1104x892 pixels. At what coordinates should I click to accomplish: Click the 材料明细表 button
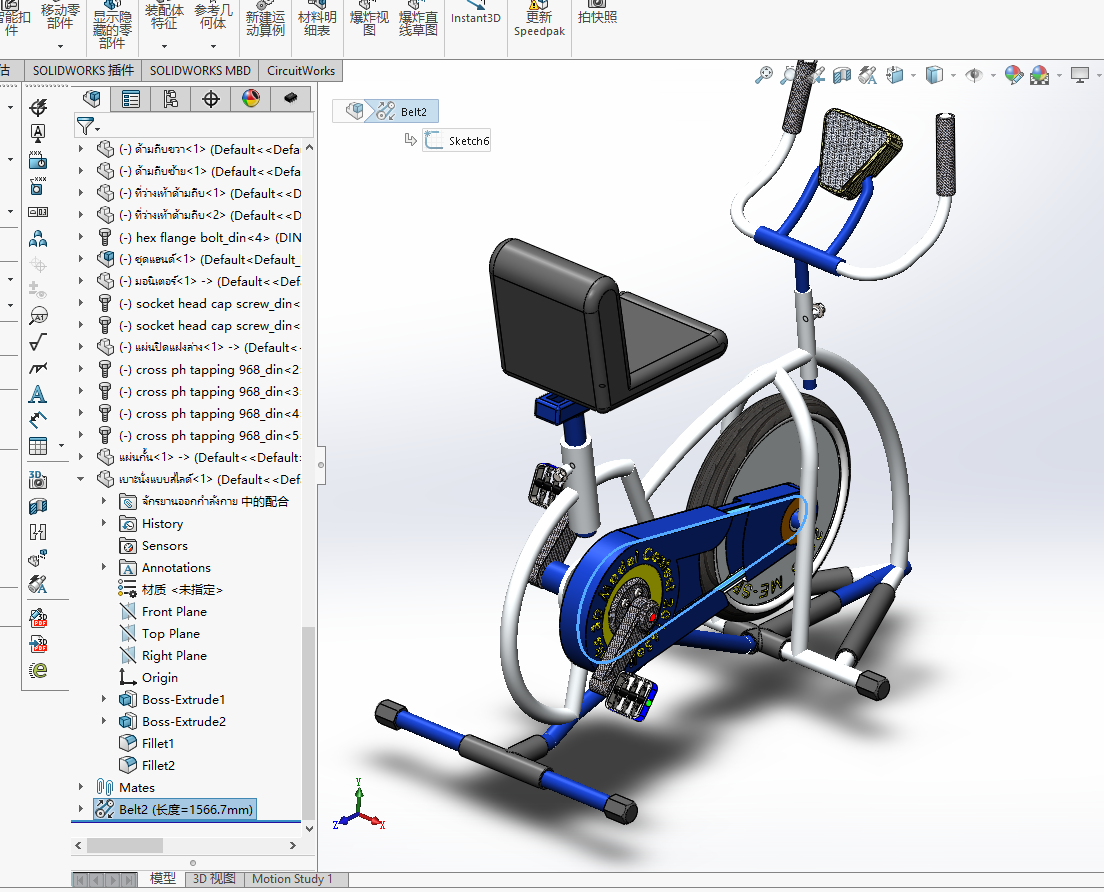click(x=317, y=22)
